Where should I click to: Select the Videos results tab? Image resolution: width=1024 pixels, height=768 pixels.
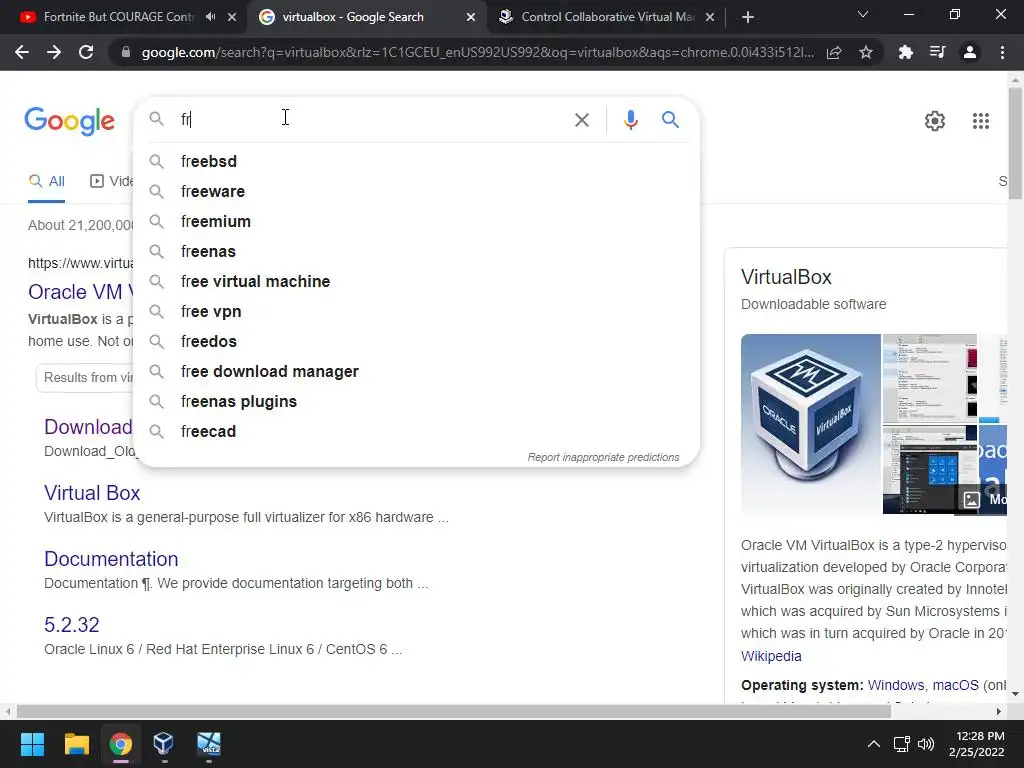(x=112, y=182)
